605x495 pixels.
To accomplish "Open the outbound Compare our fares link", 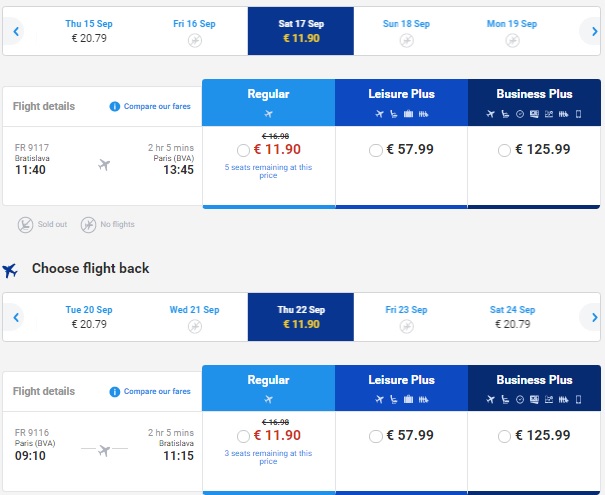I will point(157,106).
